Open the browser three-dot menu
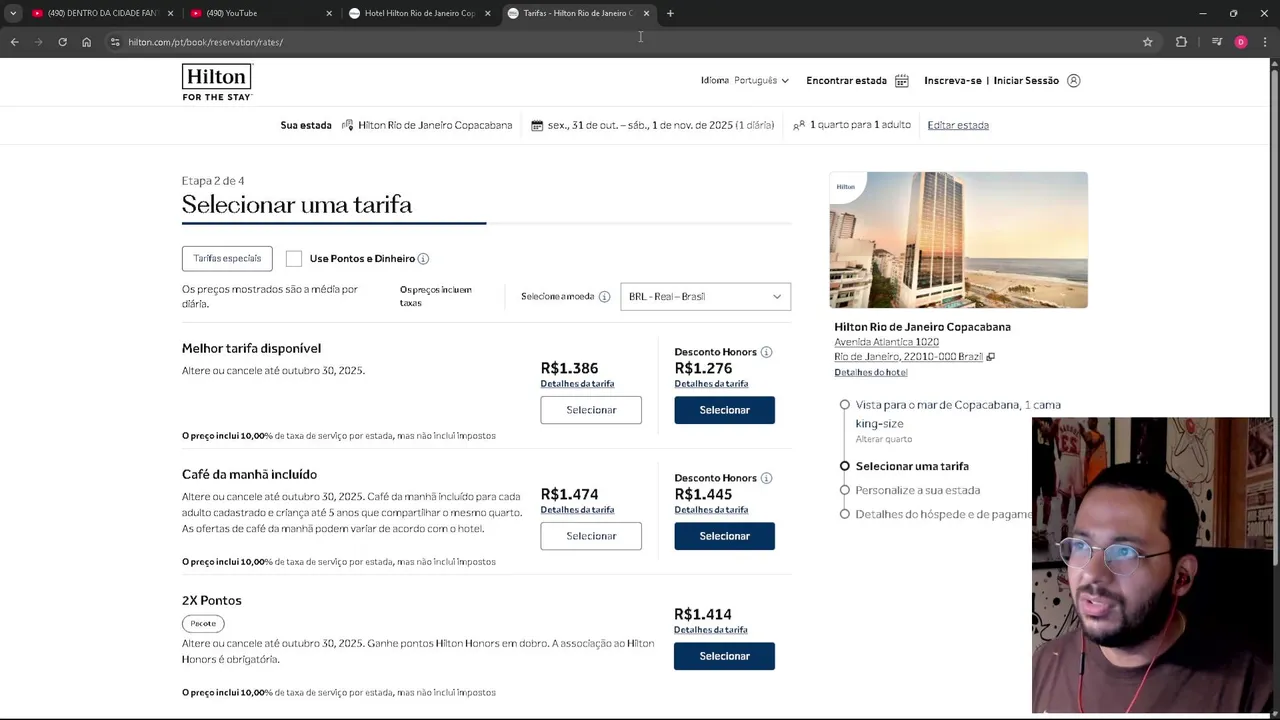The width and height of the screenshot is (1280, 720). (x=1265, y=42)
